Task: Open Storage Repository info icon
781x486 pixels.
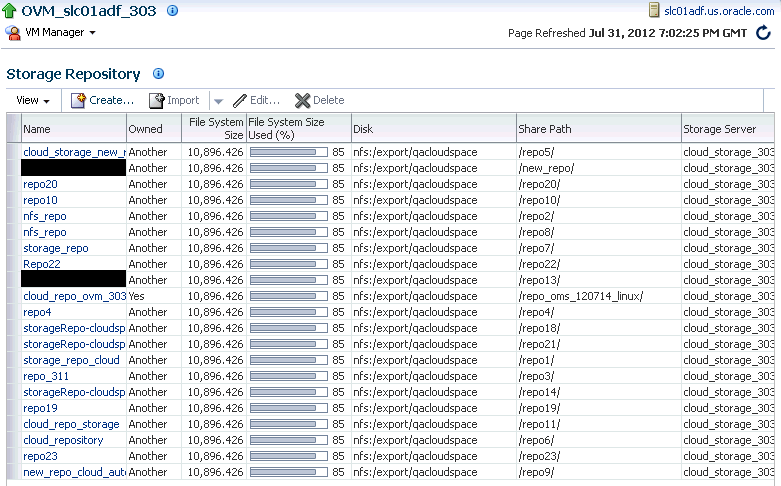Action: click(x=158, y=74)
